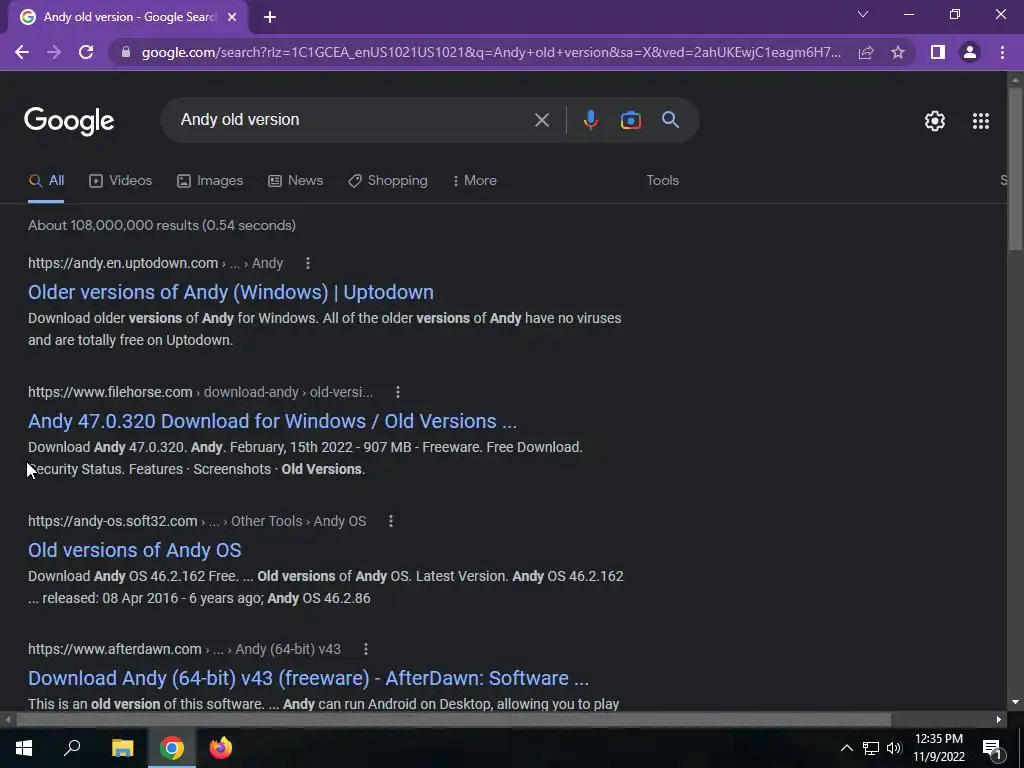This screenshot has height=768, width=1024.
Task: Open Old versions of Andy OS link
Action: pyautogui.click(x=135, y=550)
